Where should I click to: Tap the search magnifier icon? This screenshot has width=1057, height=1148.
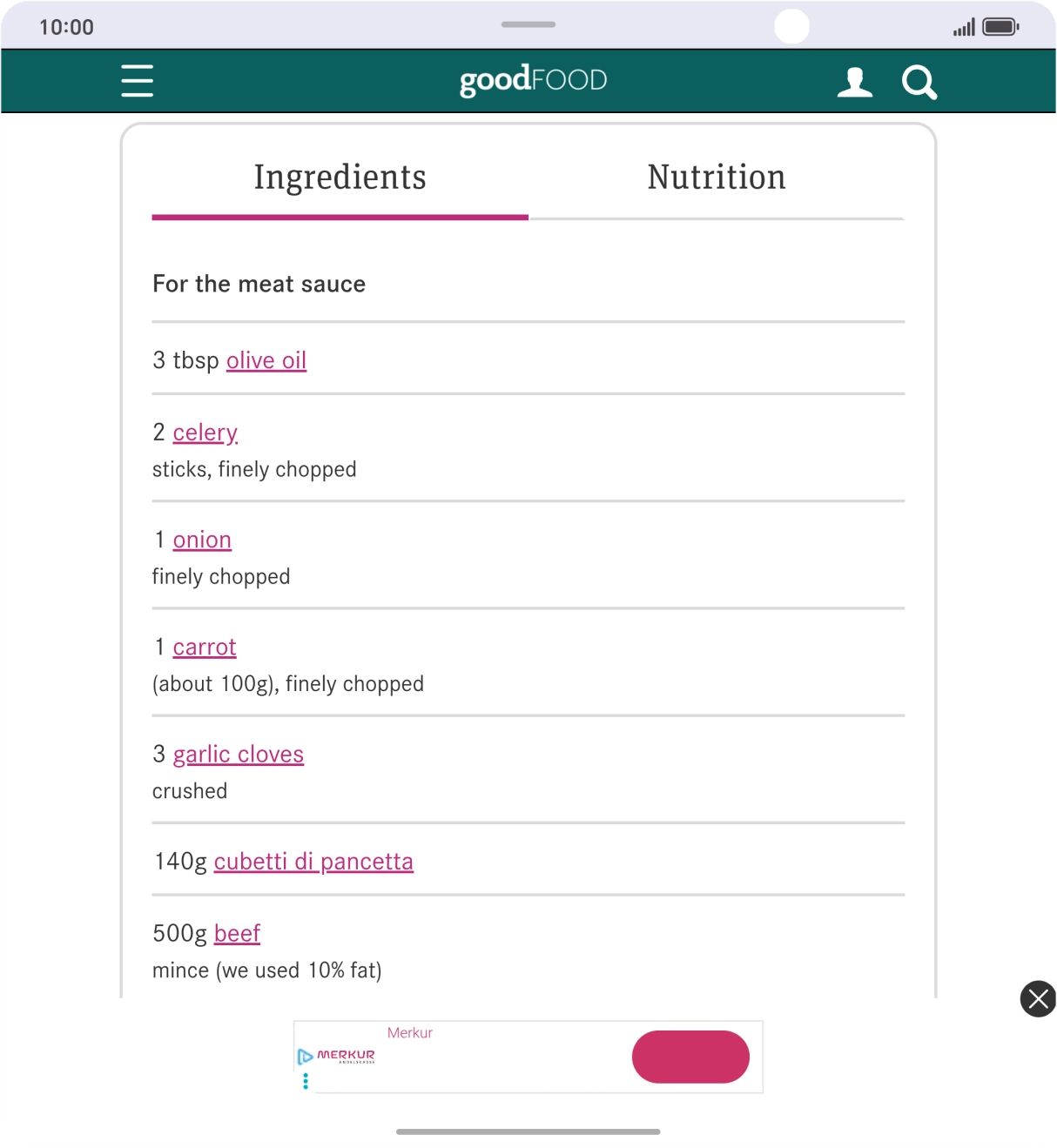coord(919,83)
